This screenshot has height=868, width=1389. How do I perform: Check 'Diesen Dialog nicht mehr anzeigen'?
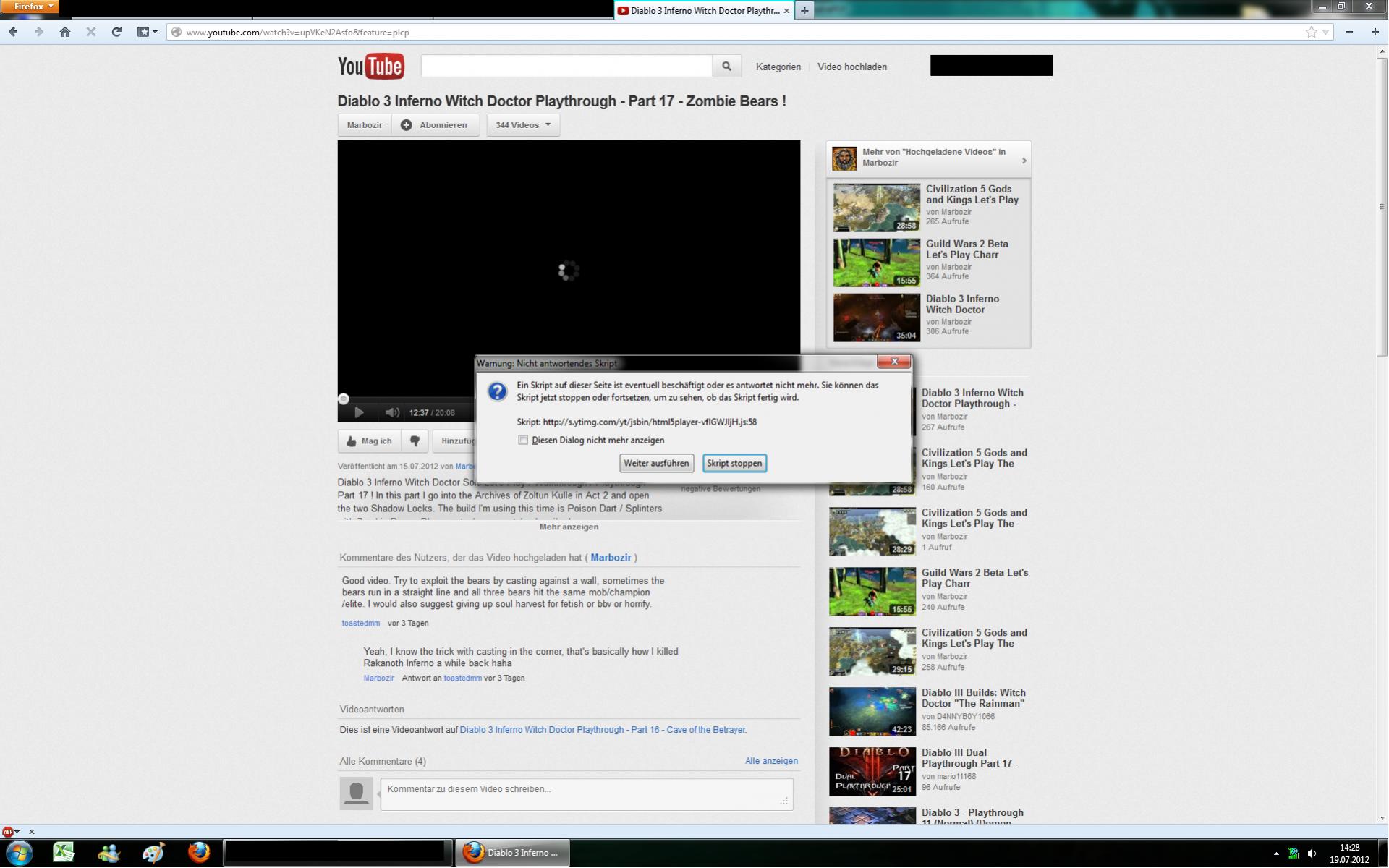click(523, 440)
